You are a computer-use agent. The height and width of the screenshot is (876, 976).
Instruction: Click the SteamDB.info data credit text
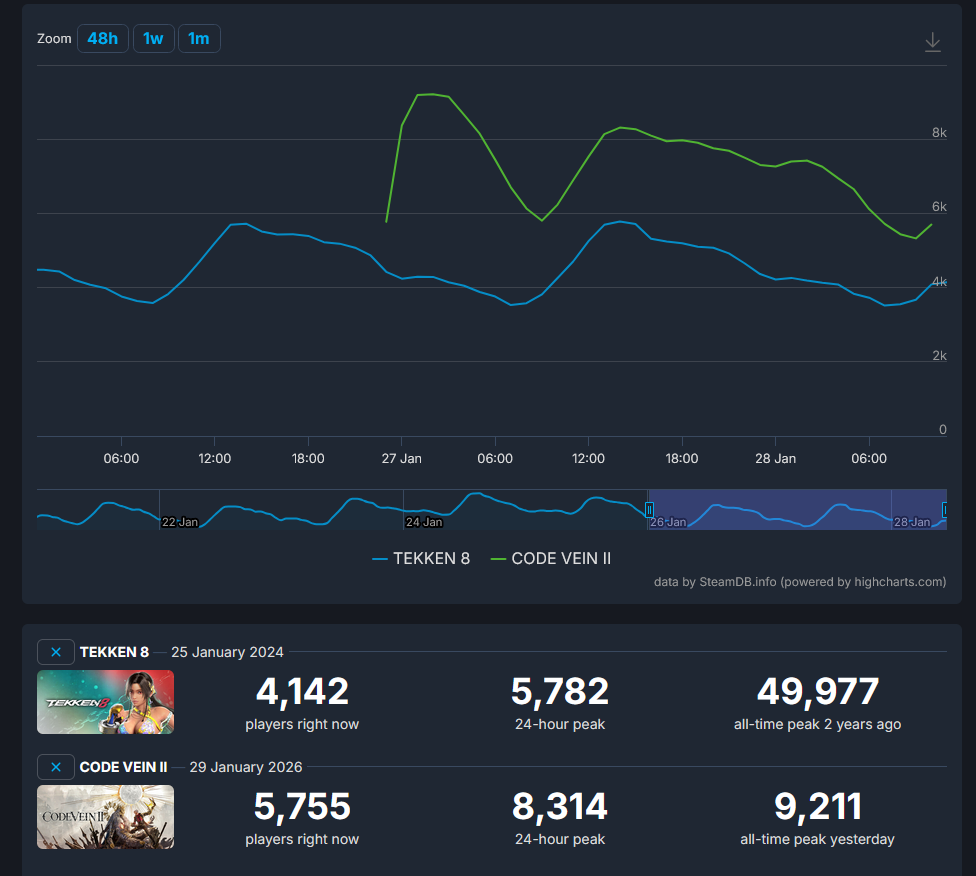click(x=800, y=582)
